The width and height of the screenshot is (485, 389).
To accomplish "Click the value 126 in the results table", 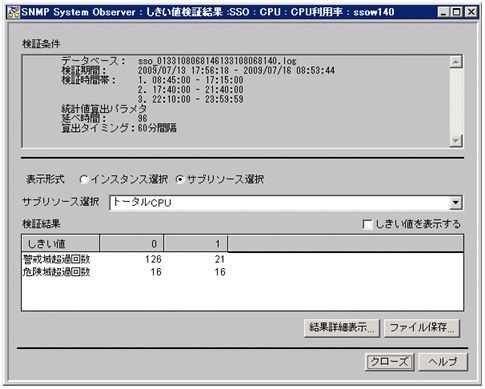I will [153, 259].
